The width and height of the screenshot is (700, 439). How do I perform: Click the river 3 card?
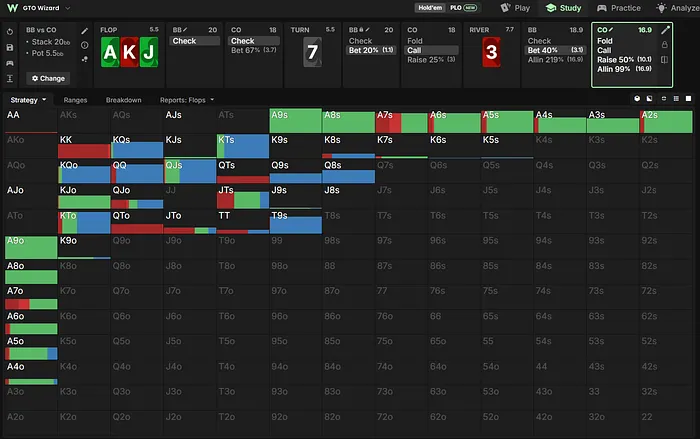(x=491, y=52)
